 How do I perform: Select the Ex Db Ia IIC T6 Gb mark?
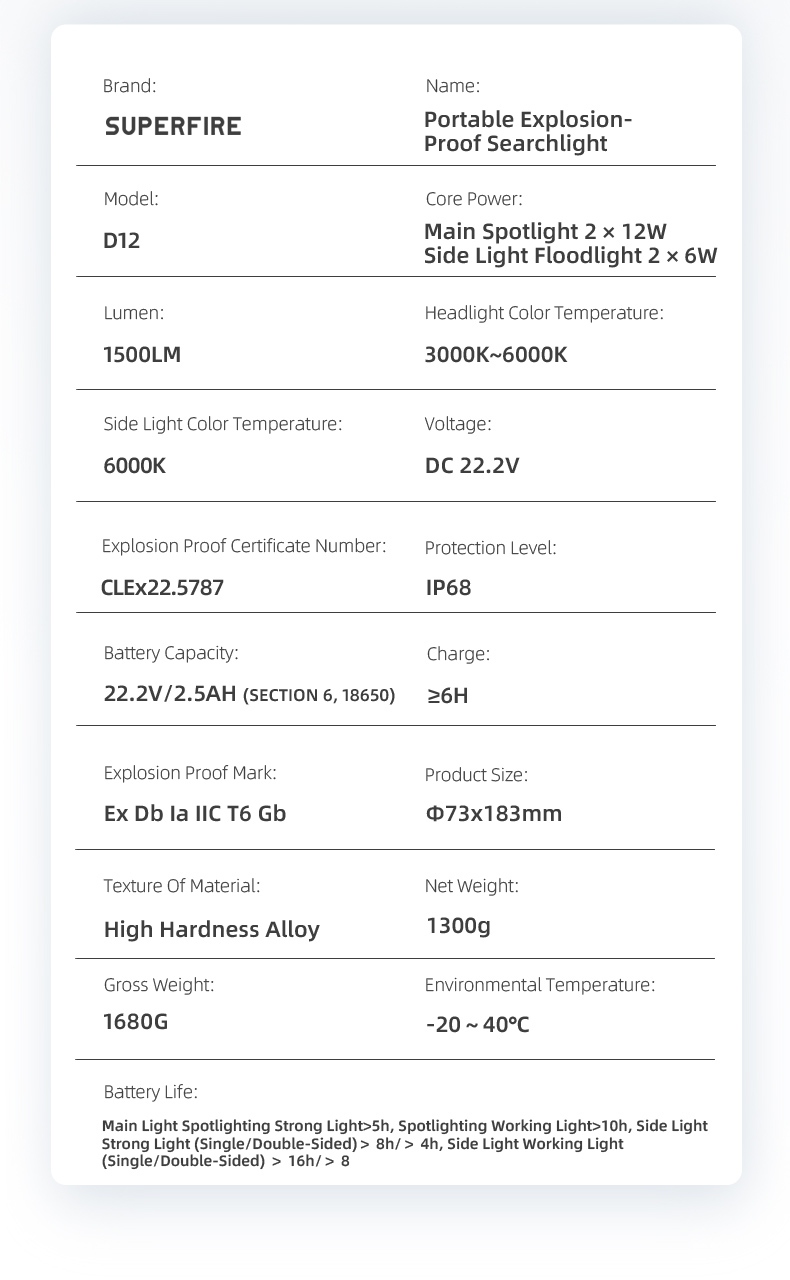tap(195, 814)
